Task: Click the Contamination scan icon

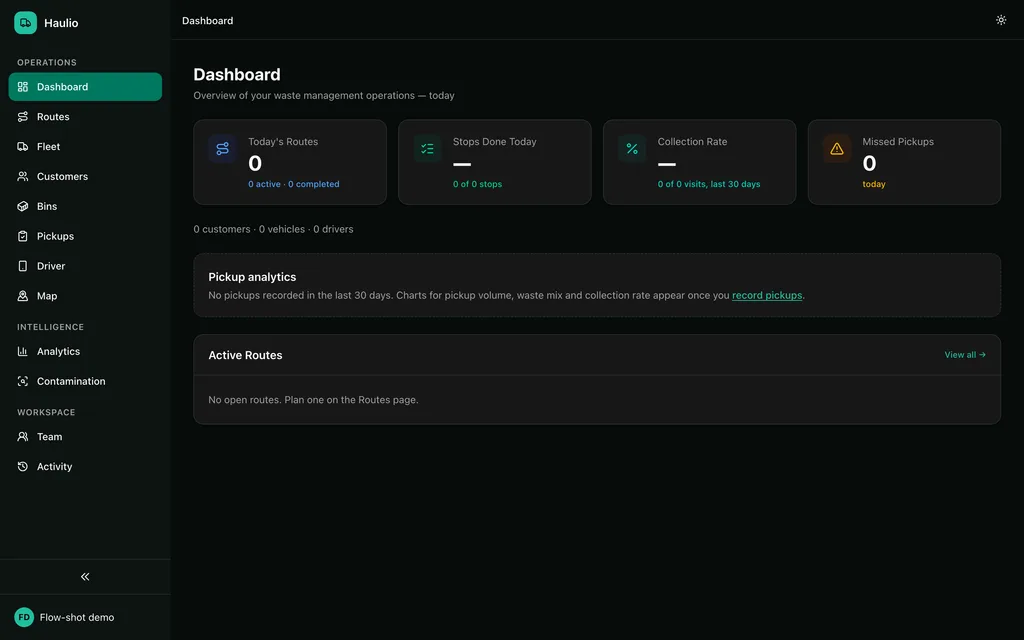Action: [x=23, y=381]
